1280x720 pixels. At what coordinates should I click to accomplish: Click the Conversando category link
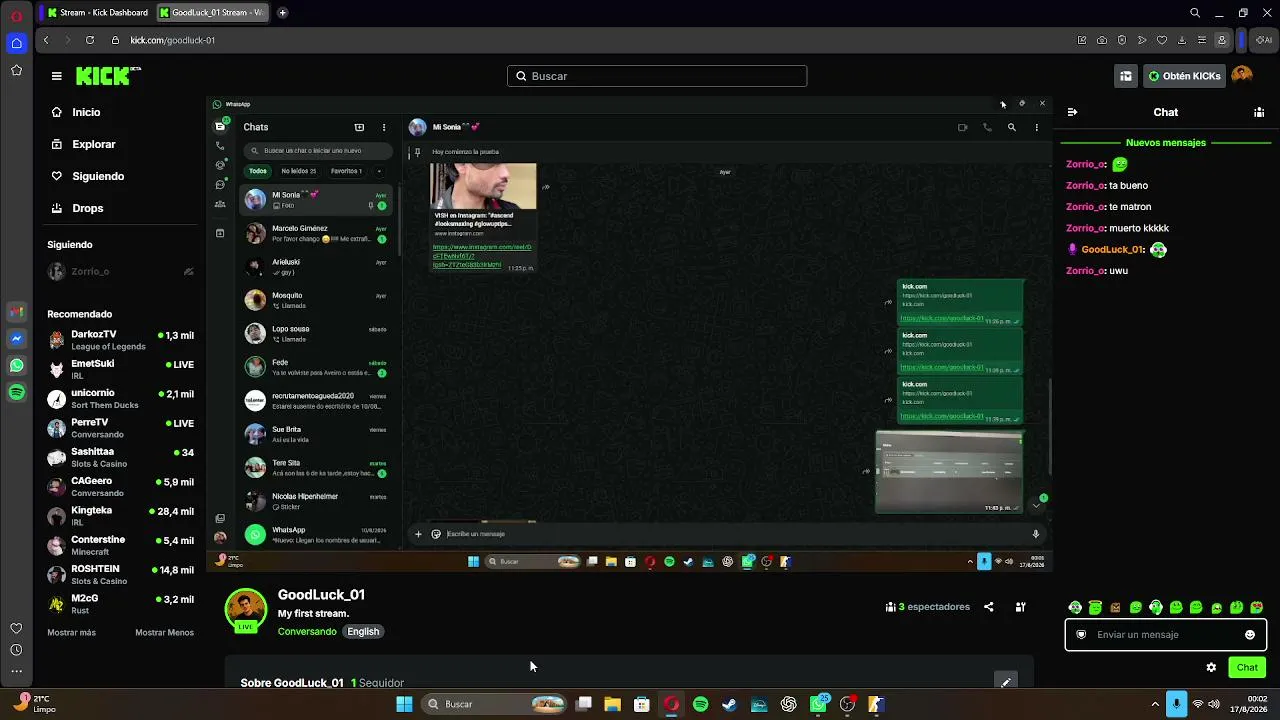click(307, 631)
